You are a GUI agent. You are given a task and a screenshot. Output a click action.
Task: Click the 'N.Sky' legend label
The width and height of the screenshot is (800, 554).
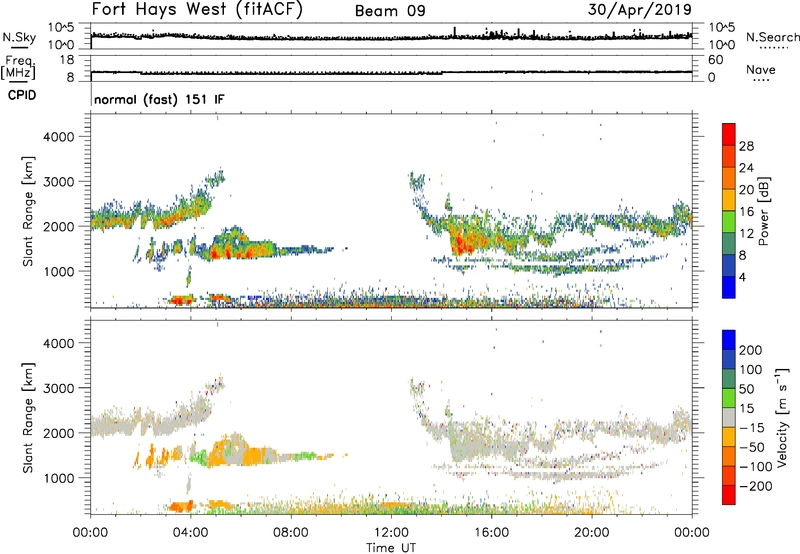tap(19, 37)
